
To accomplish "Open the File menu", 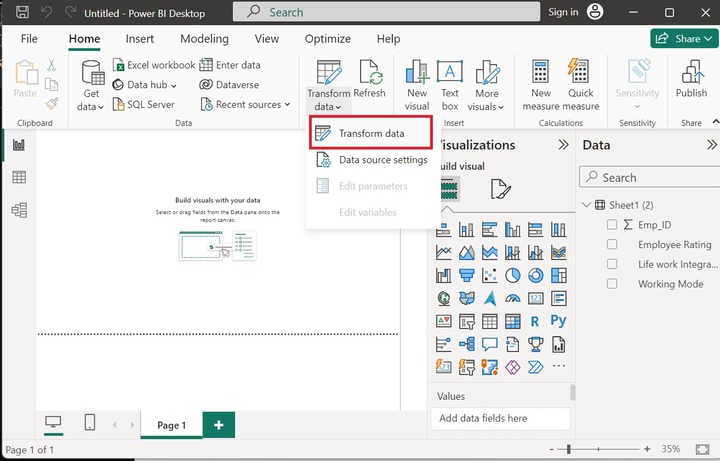I will (x=29, y=39).
